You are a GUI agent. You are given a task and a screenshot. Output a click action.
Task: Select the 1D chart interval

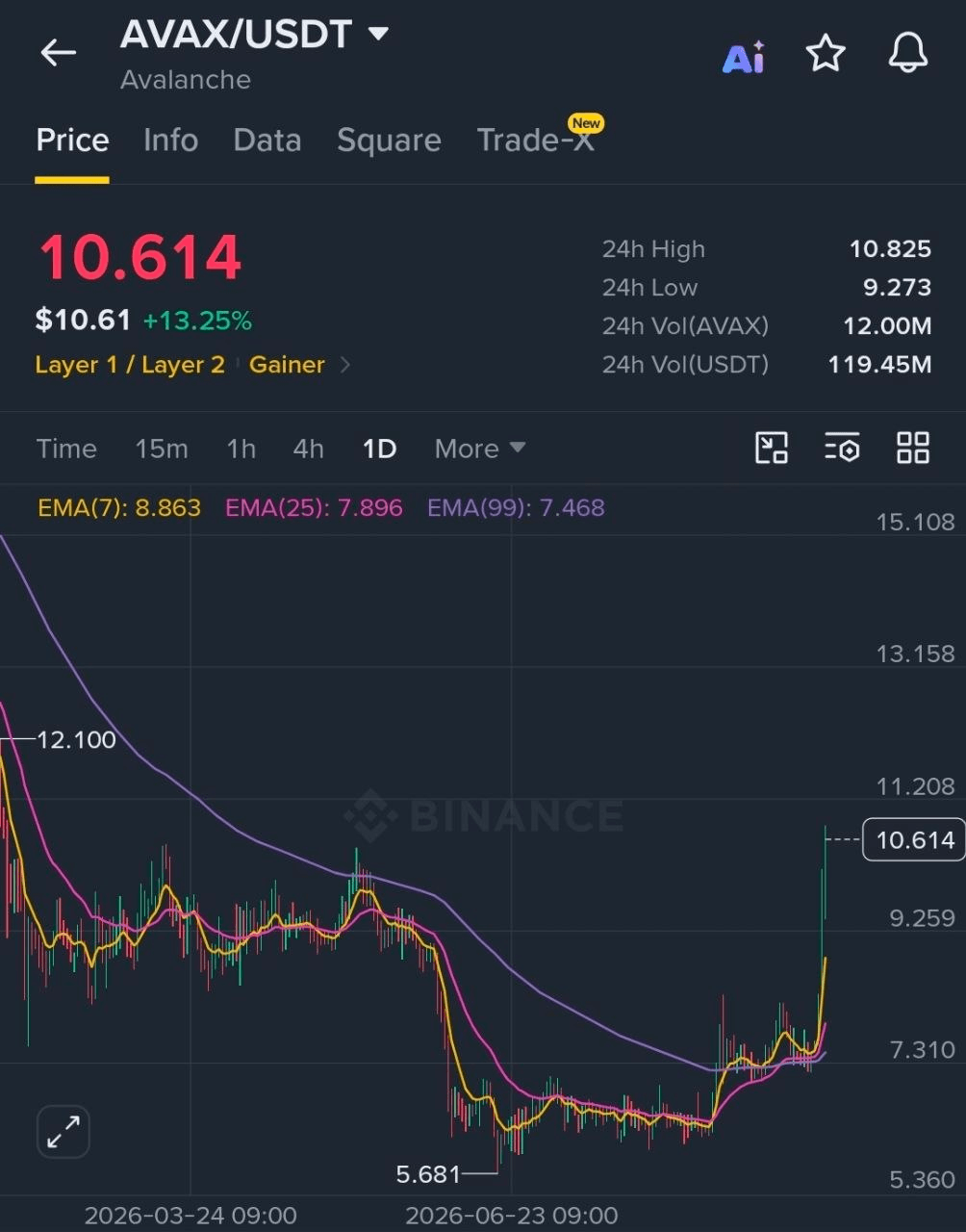(379, 449)
